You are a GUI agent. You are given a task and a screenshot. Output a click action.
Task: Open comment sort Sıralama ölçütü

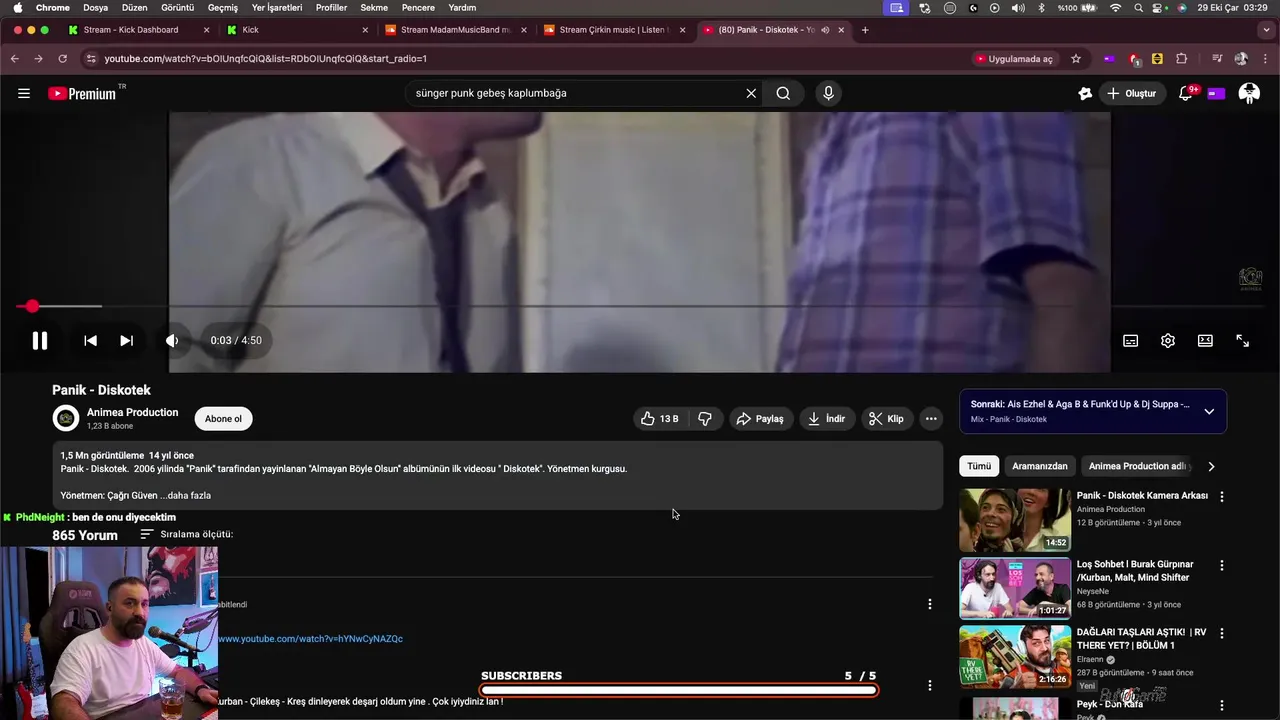[186, 534]
